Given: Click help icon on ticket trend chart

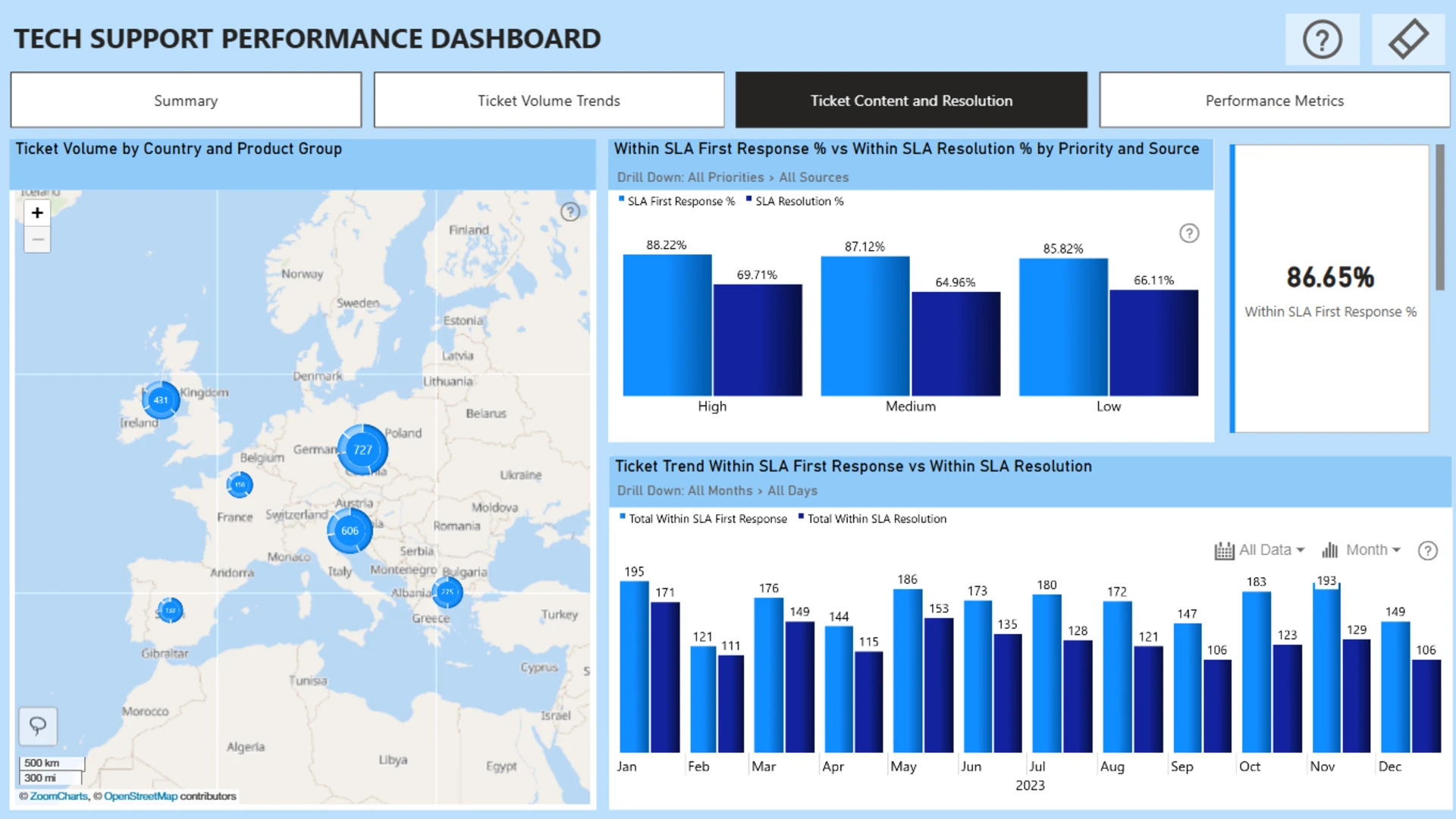Looking at the screenshot, I should click(x=1427, y=551).
